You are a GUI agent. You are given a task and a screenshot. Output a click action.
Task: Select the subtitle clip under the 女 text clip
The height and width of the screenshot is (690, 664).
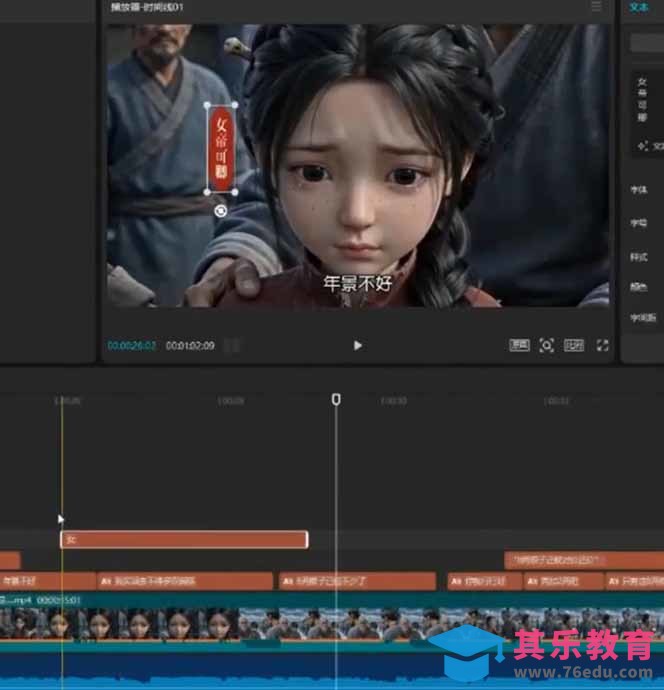coord(185,581)
